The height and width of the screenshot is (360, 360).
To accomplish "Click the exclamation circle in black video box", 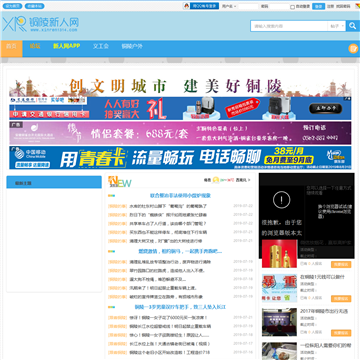I will 281,200.
